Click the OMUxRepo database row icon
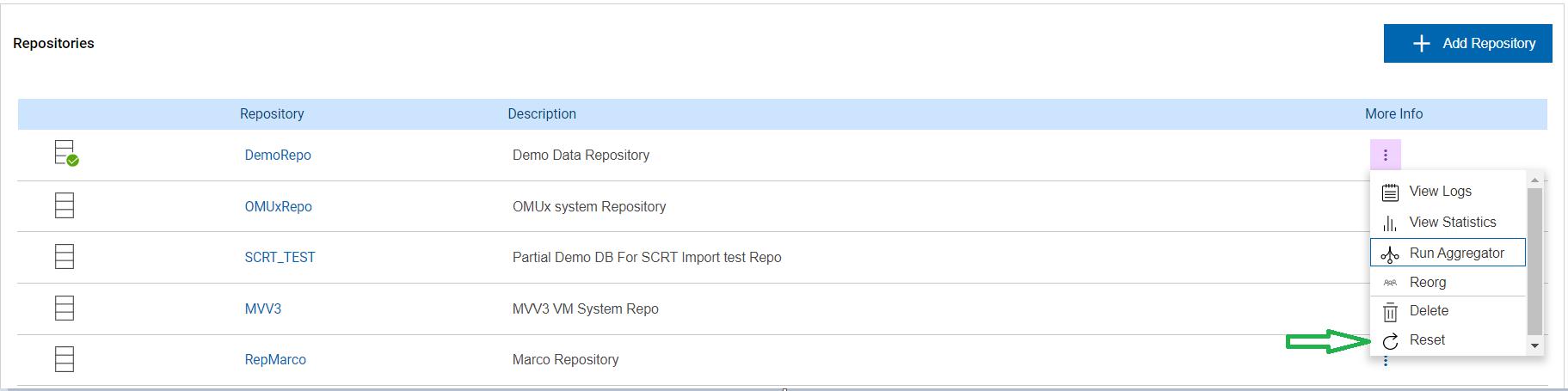 (65, 205)
